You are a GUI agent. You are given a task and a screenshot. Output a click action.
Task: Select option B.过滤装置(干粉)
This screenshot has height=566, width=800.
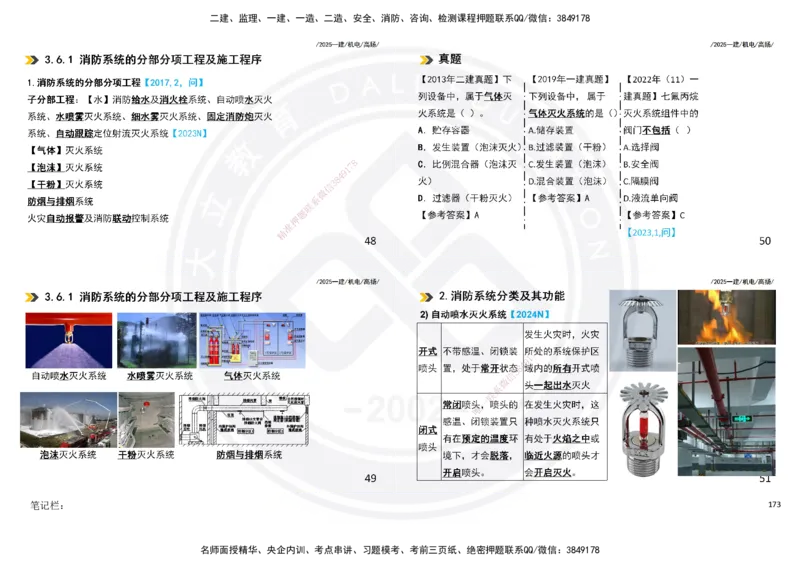coord(567,147)
